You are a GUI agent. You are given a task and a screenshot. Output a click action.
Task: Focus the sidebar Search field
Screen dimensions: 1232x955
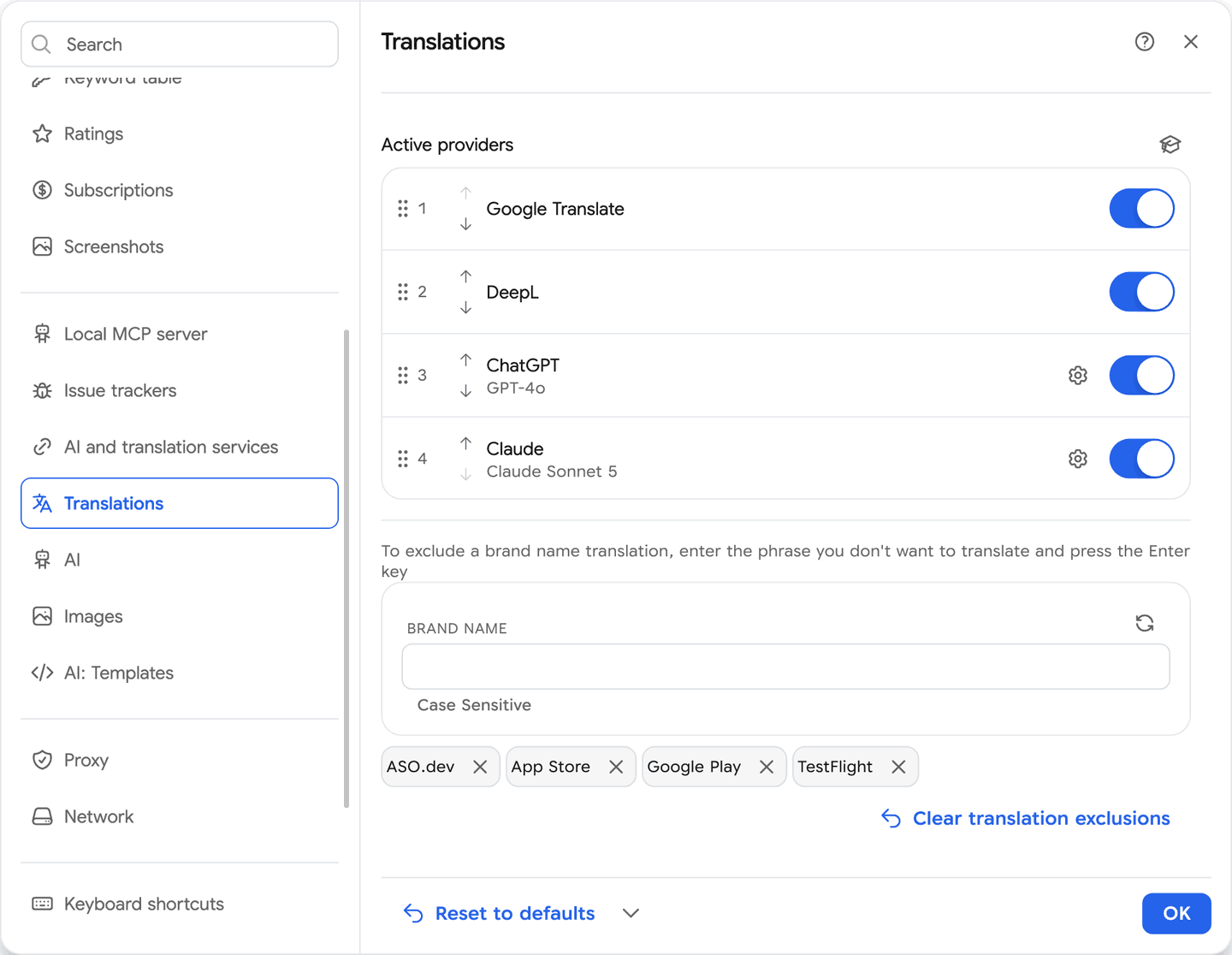180,44
